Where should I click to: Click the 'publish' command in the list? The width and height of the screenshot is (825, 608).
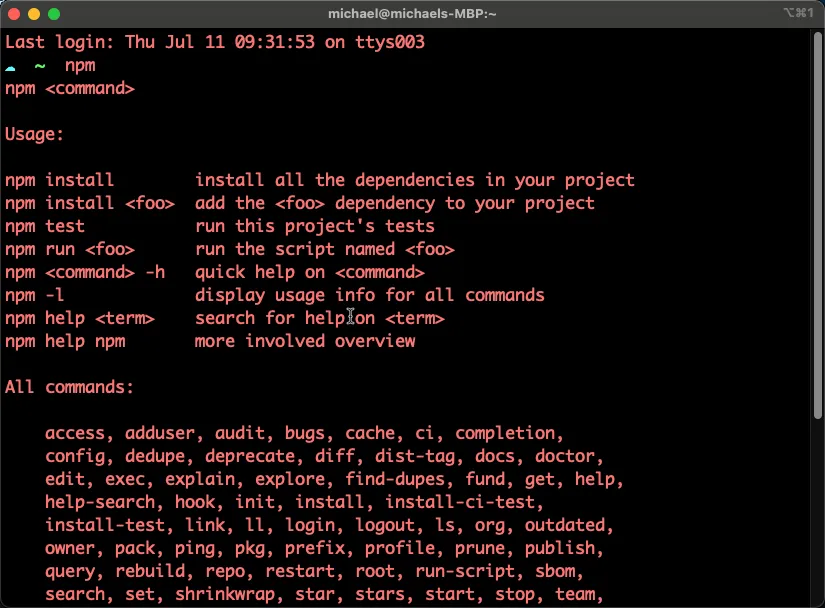coord(558,548)
